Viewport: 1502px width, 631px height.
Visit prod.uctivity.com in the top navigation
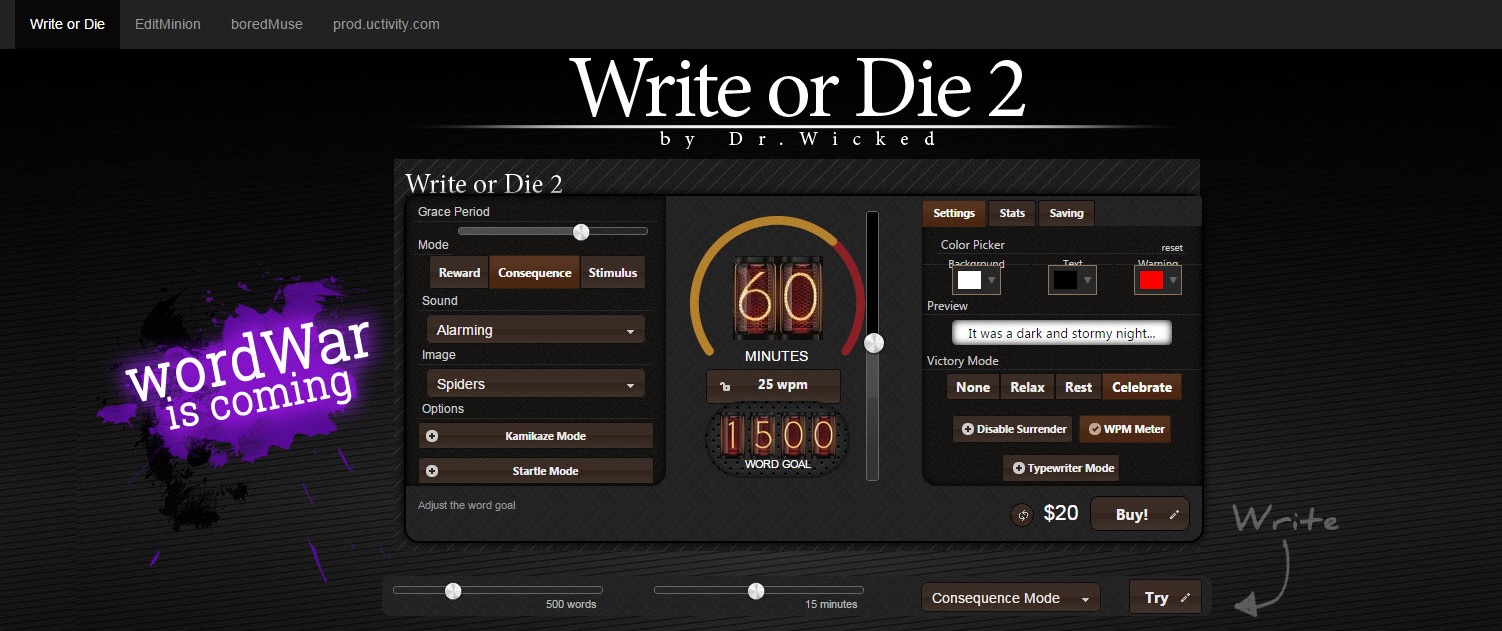coord(386,24)
